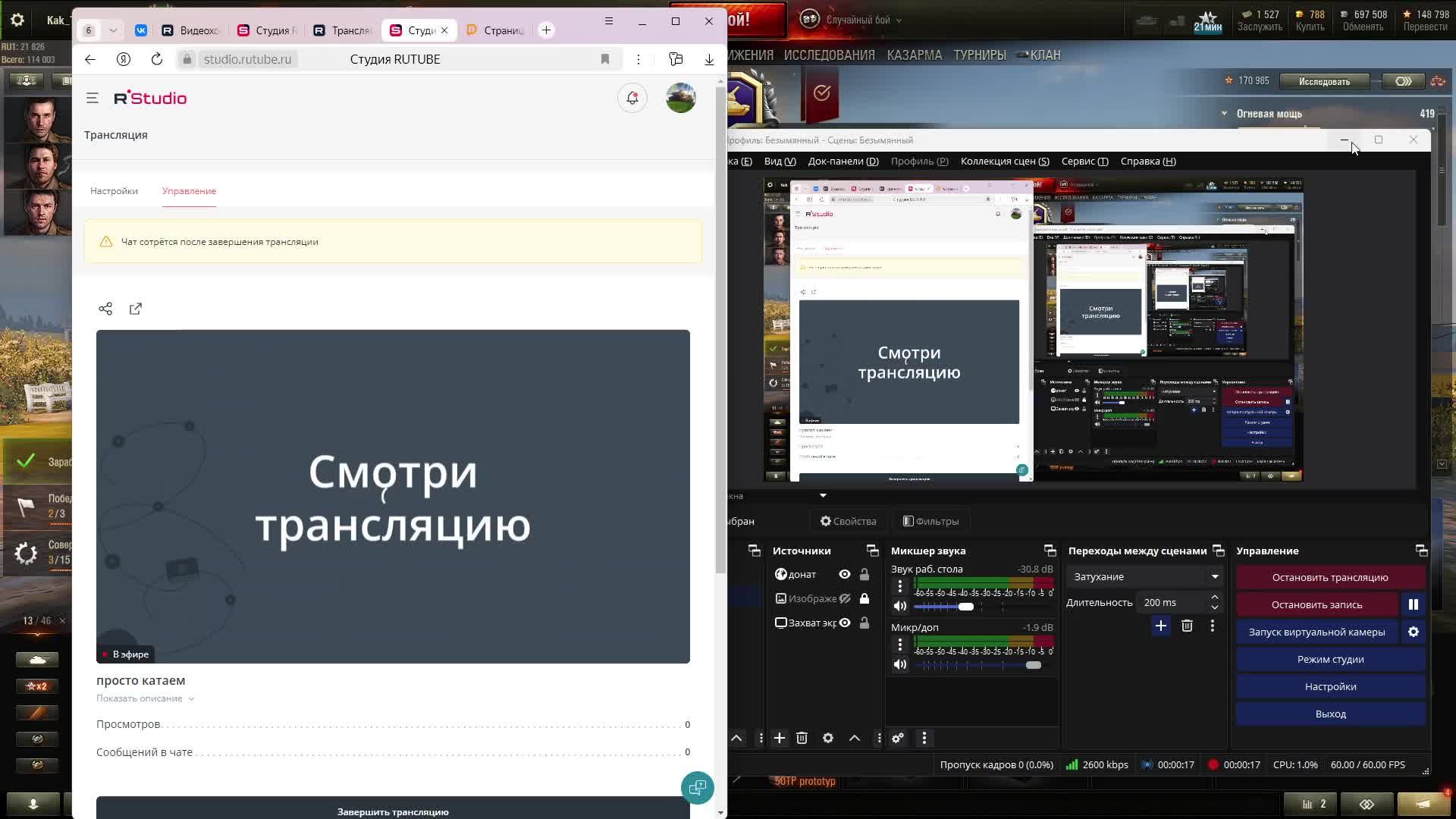Decrease transition duration with down arrow
Viewport: 1456px width, 819px height.
coord(1215,607)
